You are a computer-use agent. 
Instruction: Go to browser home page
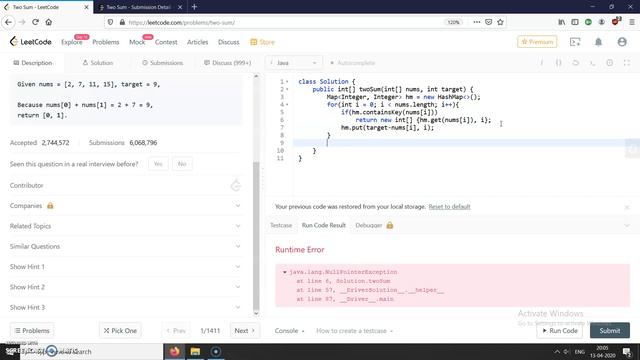point(49,22)
